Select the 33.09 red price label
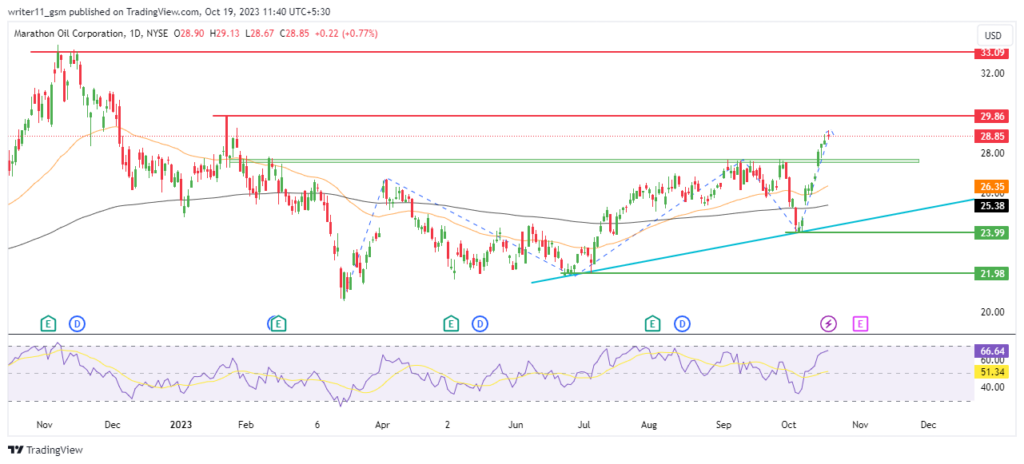The height and width of the screenshot is (464, 1024). coord(990,52)
